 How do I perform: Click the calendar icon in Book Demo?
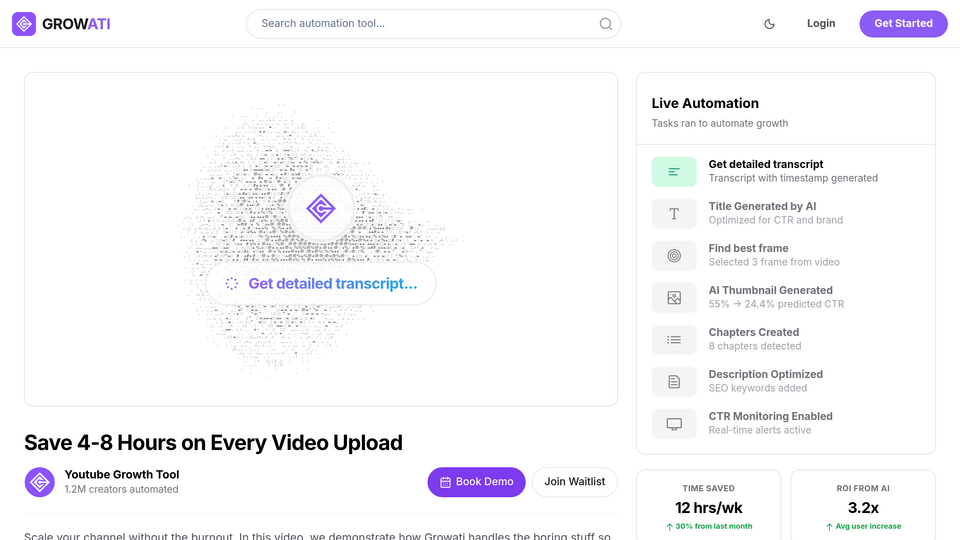445,482
